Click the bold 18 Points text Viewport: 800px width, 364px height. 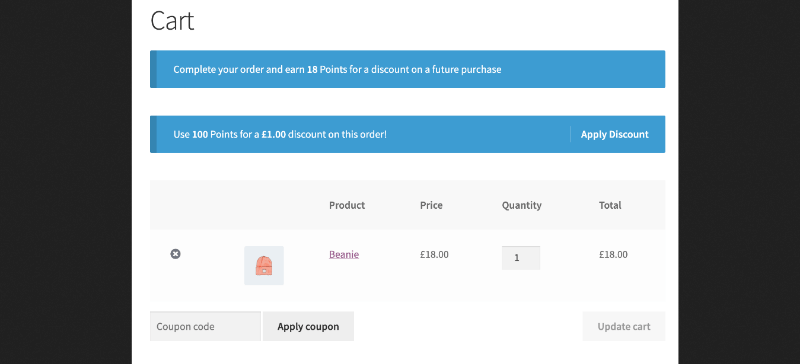point(327,69)
